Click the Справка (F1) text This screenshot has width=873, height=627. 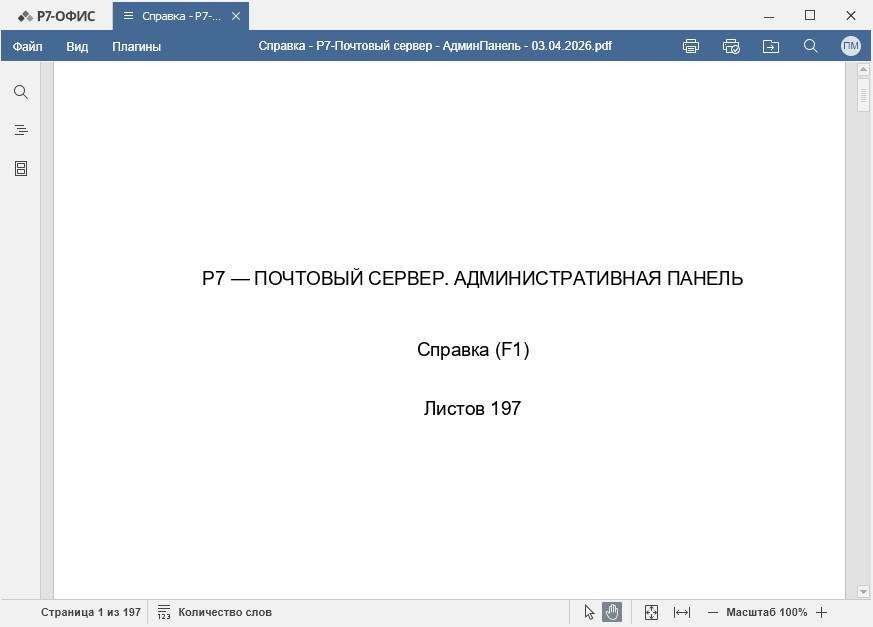click(x=473, y=350)
